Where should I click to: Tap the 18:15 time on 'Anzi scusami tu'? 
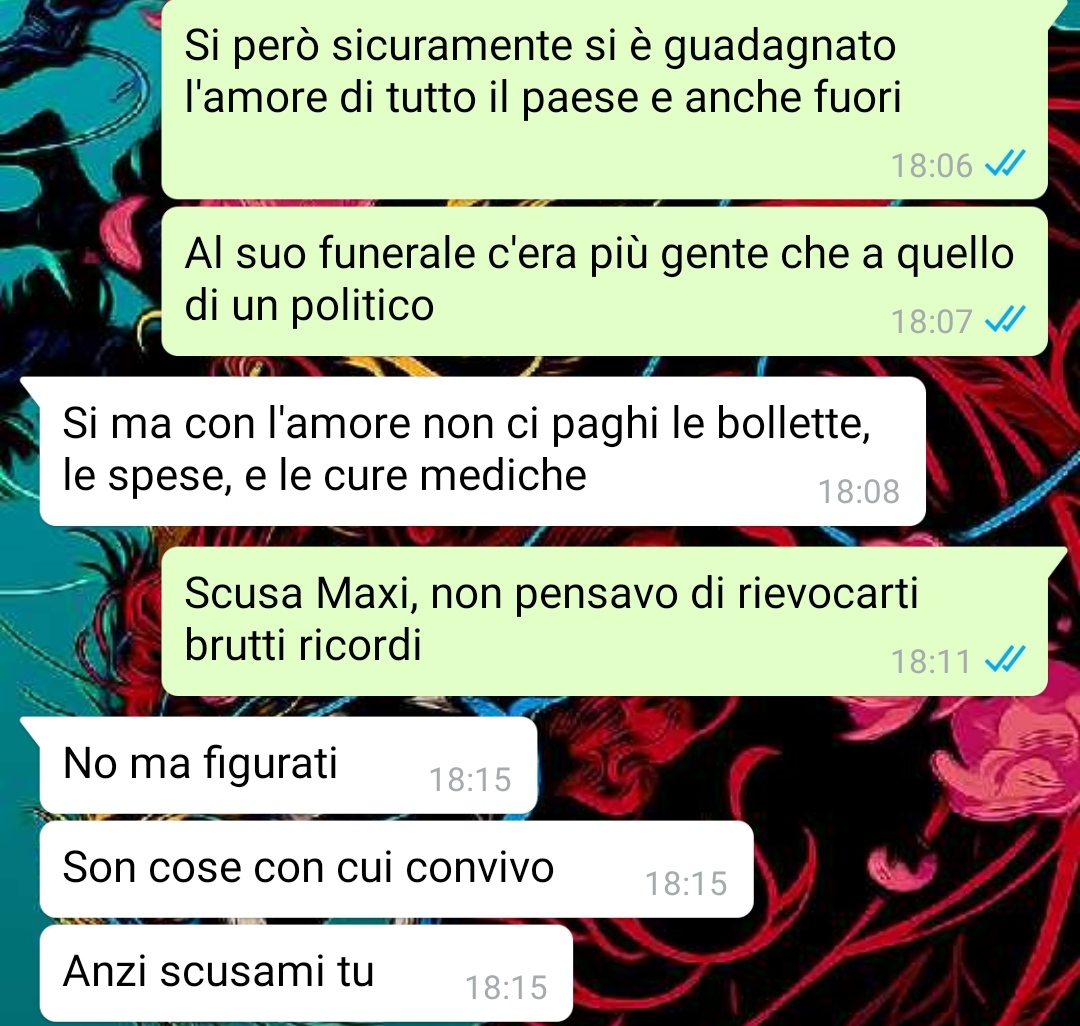coord(506,987)
